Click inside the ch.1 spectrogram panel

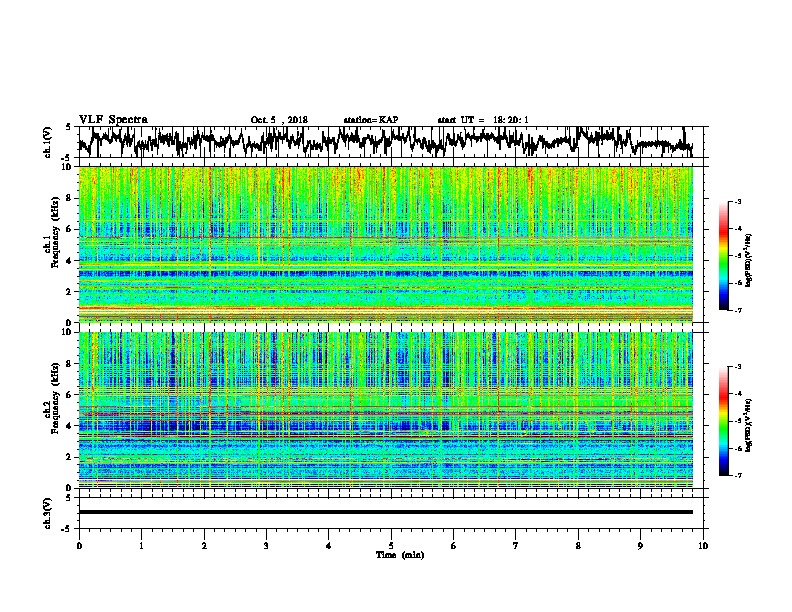(x=386, y=244)
